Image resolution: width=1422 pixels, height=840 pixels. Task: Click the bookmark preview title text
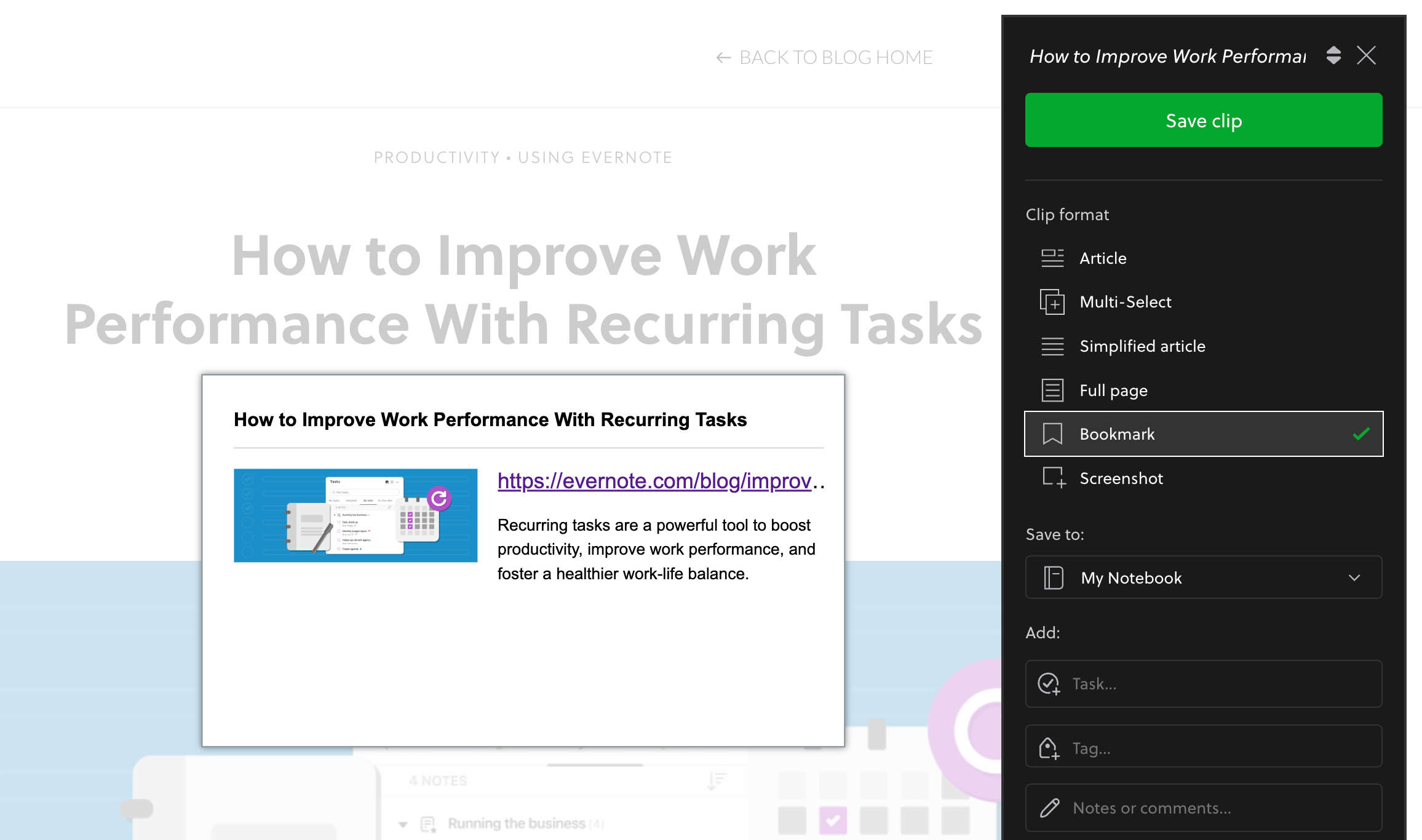pos(490,419)
